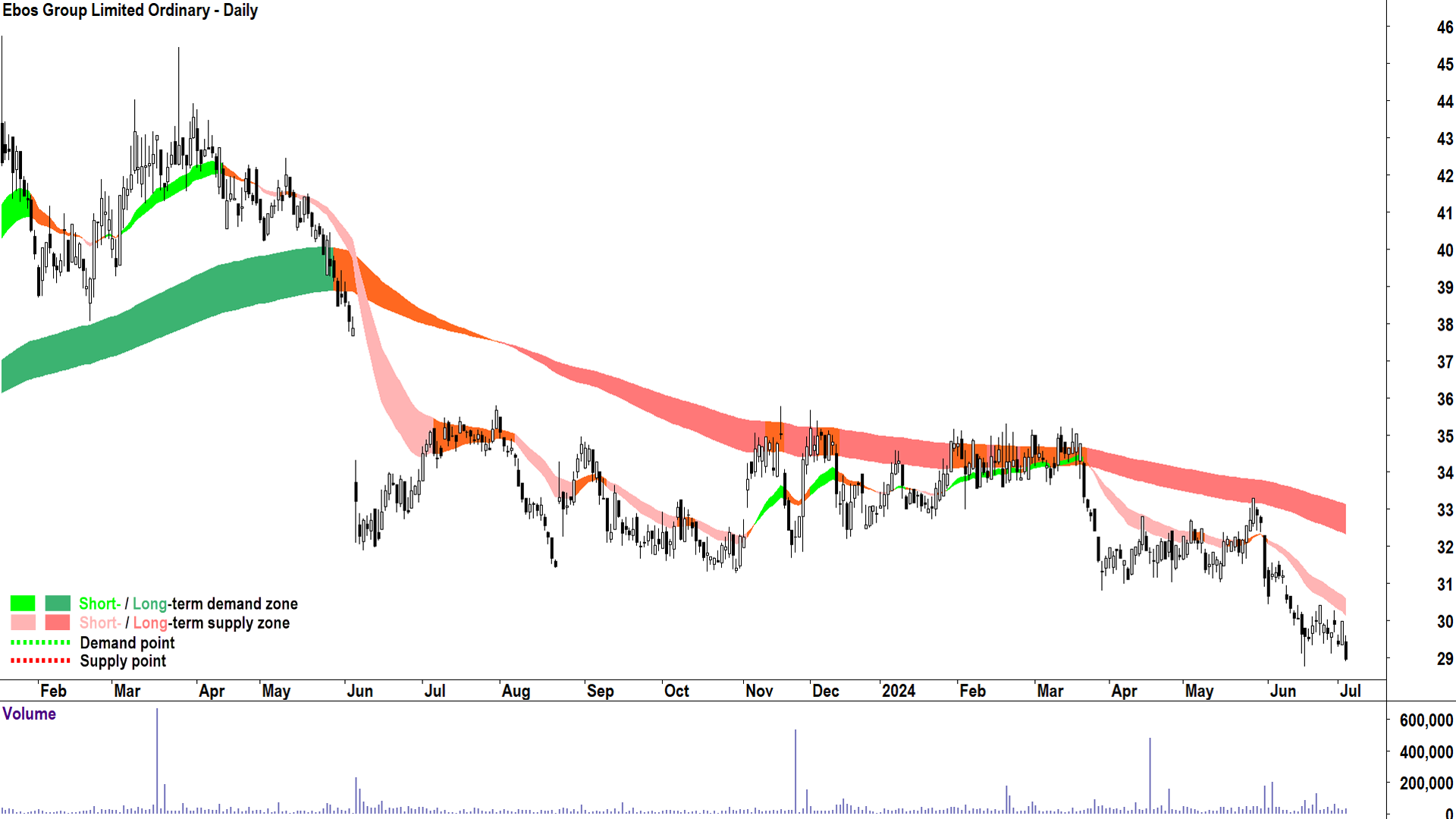Screen dimensions: 1456x819
Task: Click the 31 price axis label
Action: point(1445,584)
